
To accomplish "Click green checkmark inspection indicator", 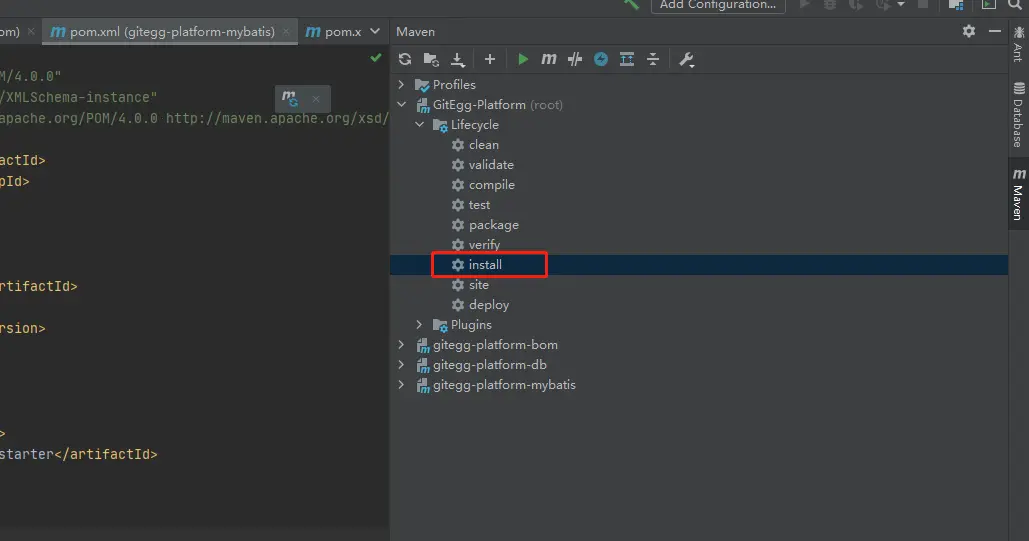I will (375, 58).
